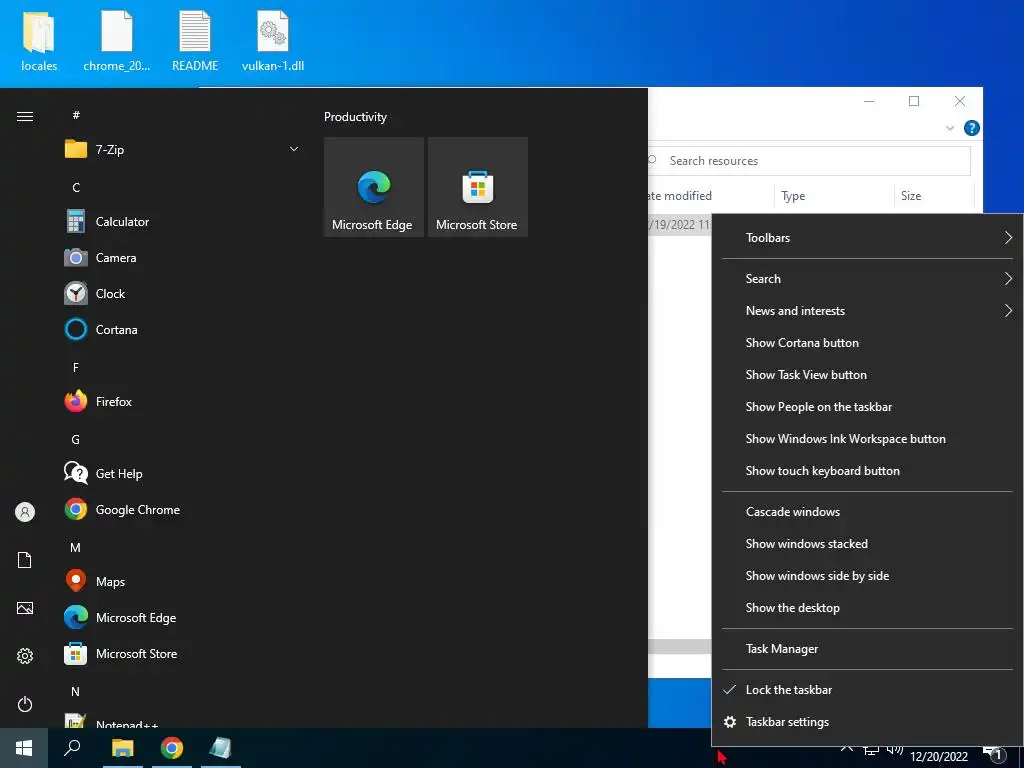Open File Explorer on the taskbar
1024x768 pixels.
pyautogui.click(x=122, y=748)
